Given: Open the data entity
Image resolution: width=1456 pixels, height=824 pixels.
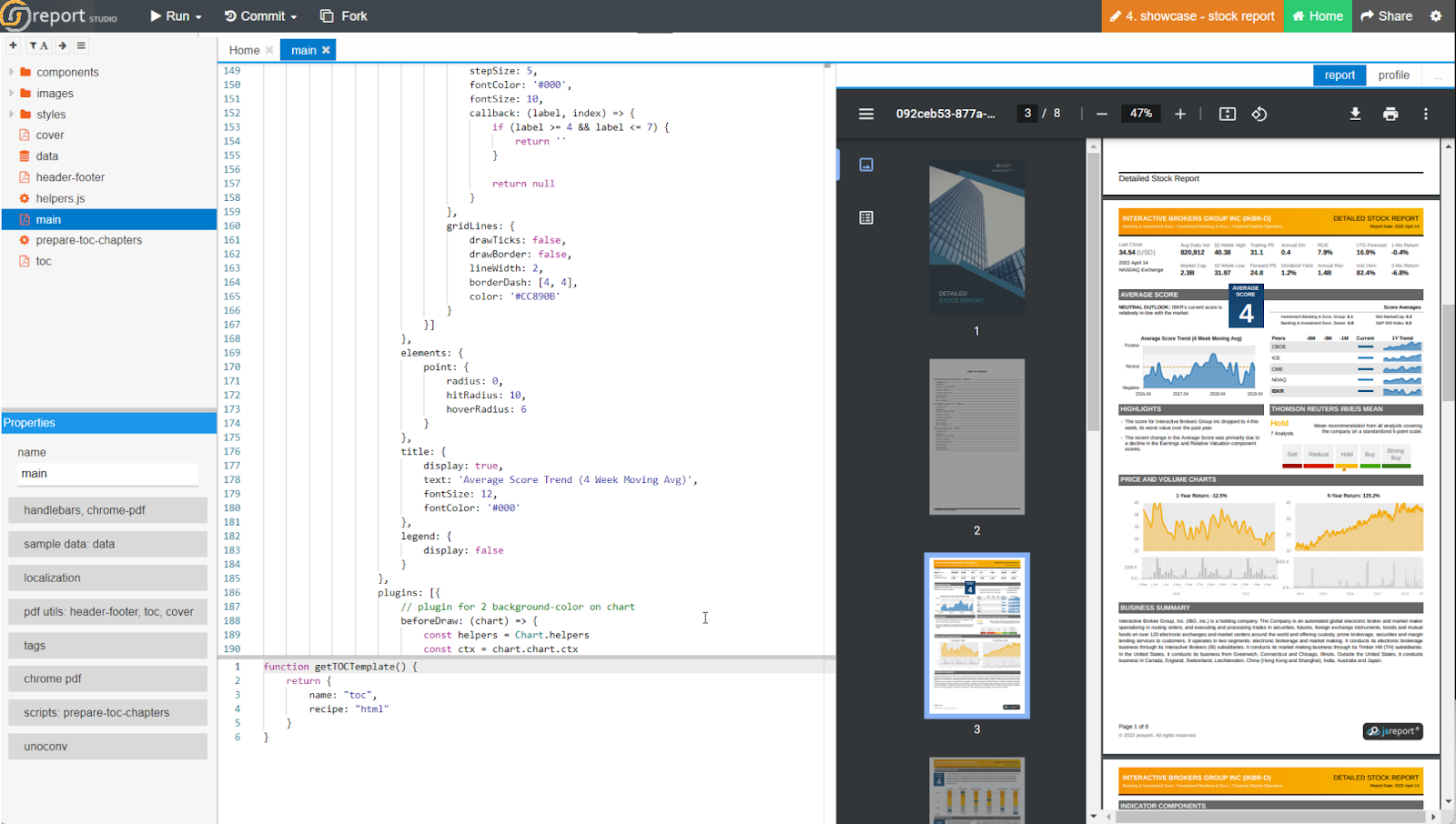Looking at the screenshot, I should point(47,156).
